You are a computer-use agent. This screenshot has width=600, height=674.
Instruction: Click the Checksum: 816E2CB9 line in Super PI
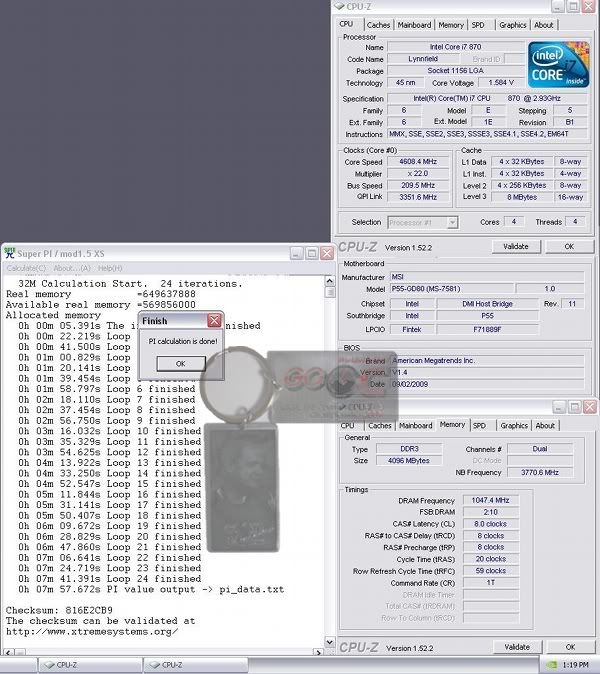point(59,610)
